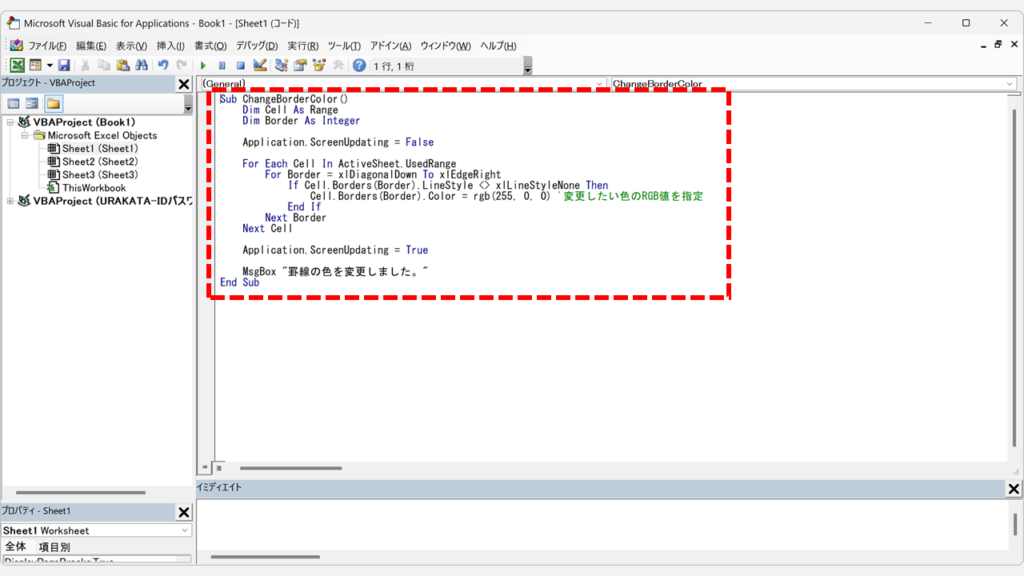Image resolution: width=1024 pixels, height=576 pixels.
Task: Click the View Microsoft Excel toolbar icon
Action: point(17,65)
